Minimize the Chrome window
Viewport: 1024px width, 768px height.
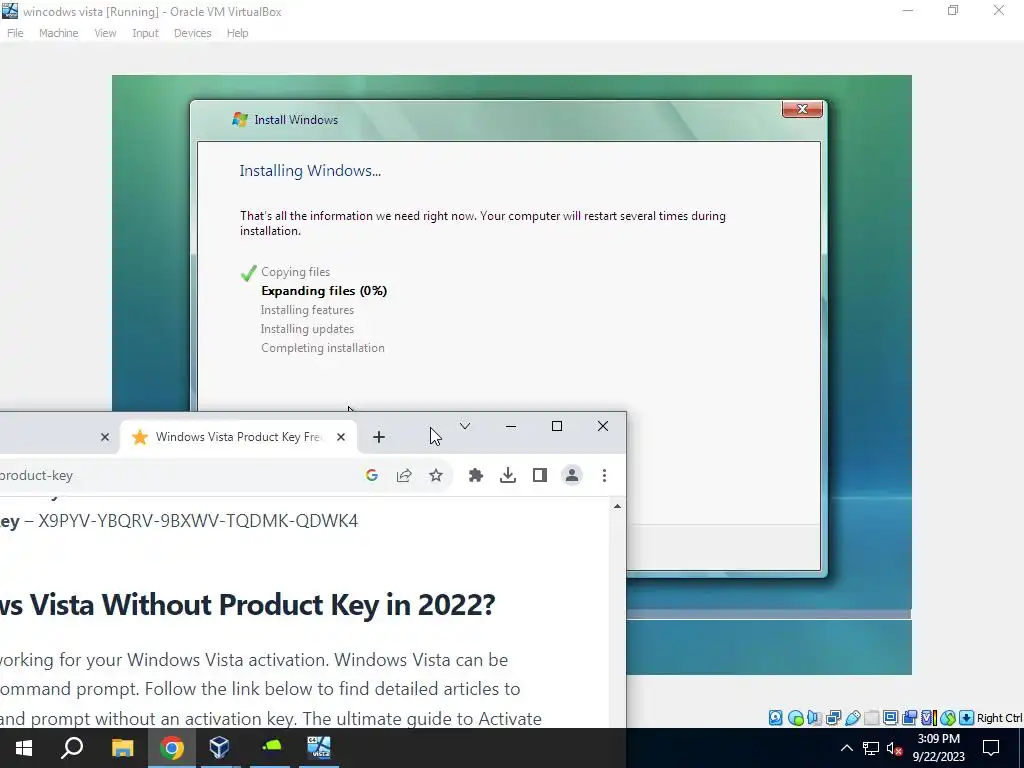511,426
